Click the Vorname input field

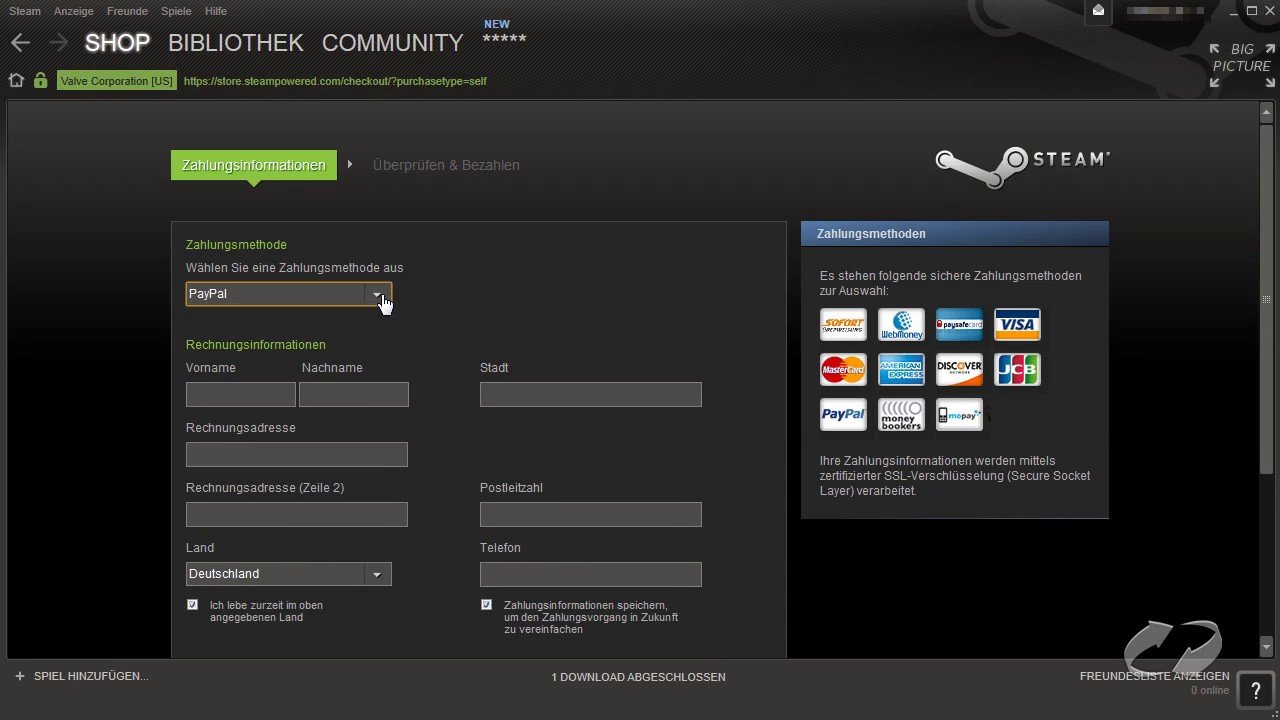tap(241, 394)
